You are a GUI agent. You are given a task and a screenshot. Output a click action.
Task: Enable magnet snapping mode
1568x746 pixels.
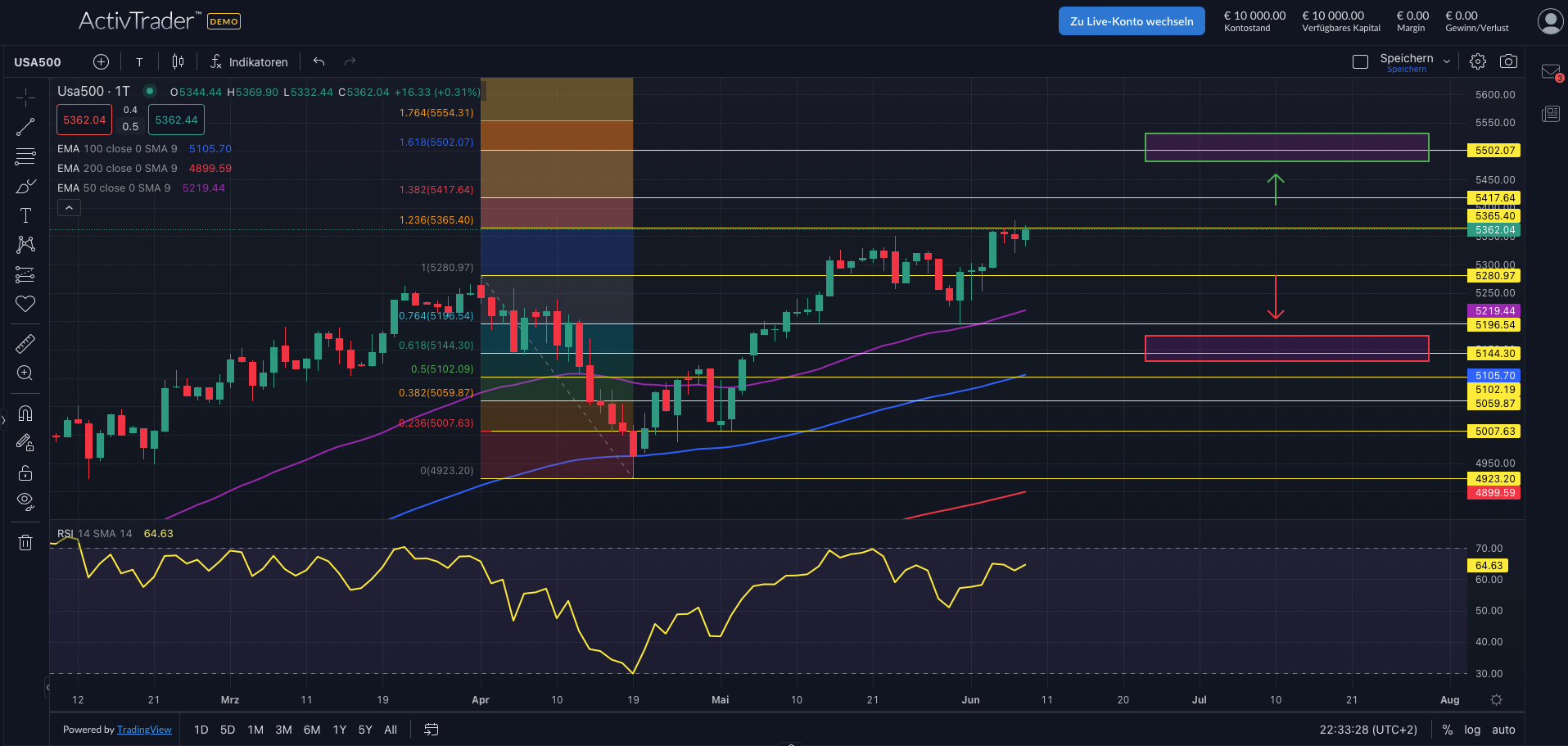click(25, 413)
